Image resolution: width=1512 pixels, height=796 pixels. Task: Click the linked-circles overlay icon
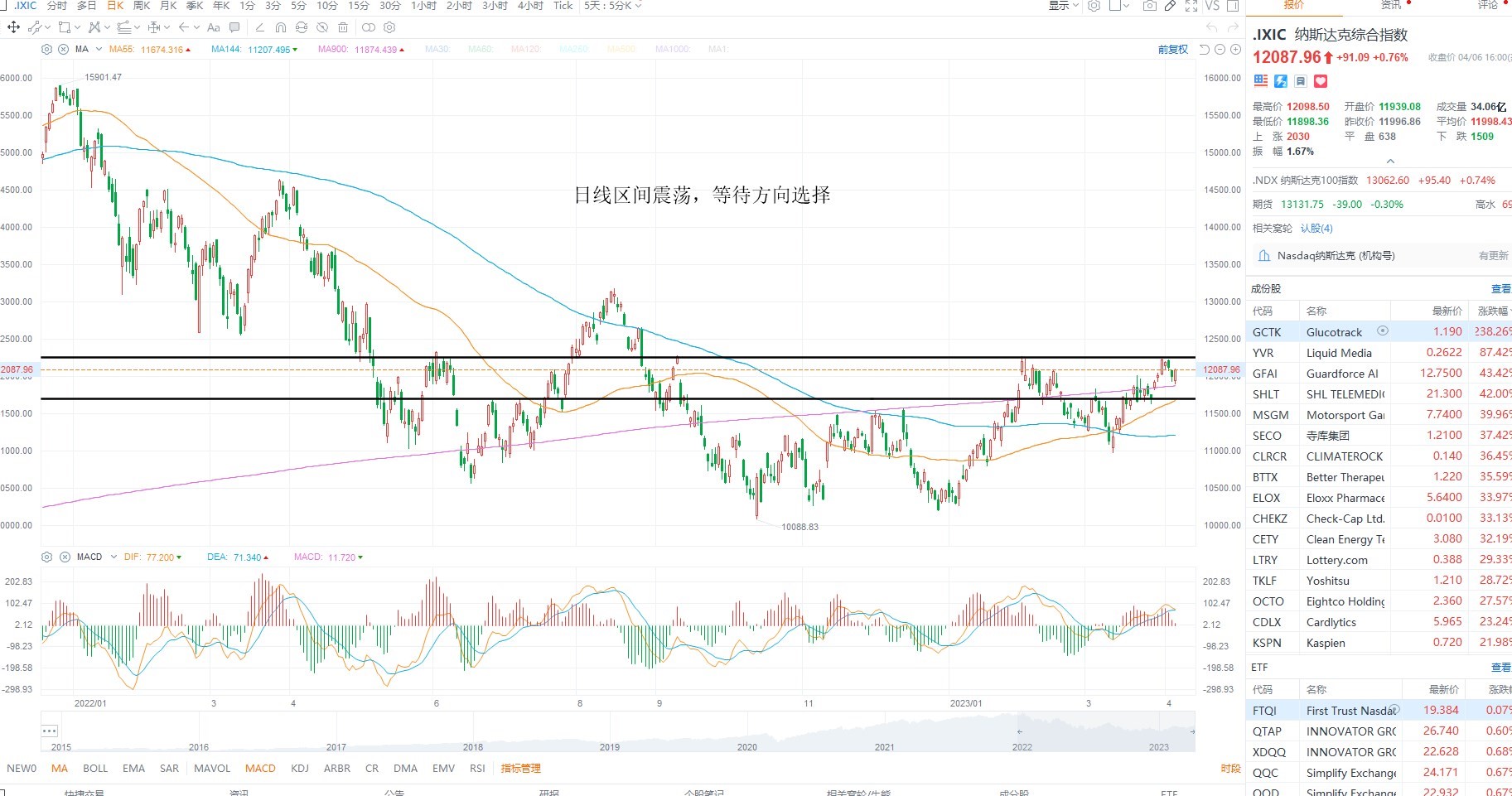click(369, 27)
